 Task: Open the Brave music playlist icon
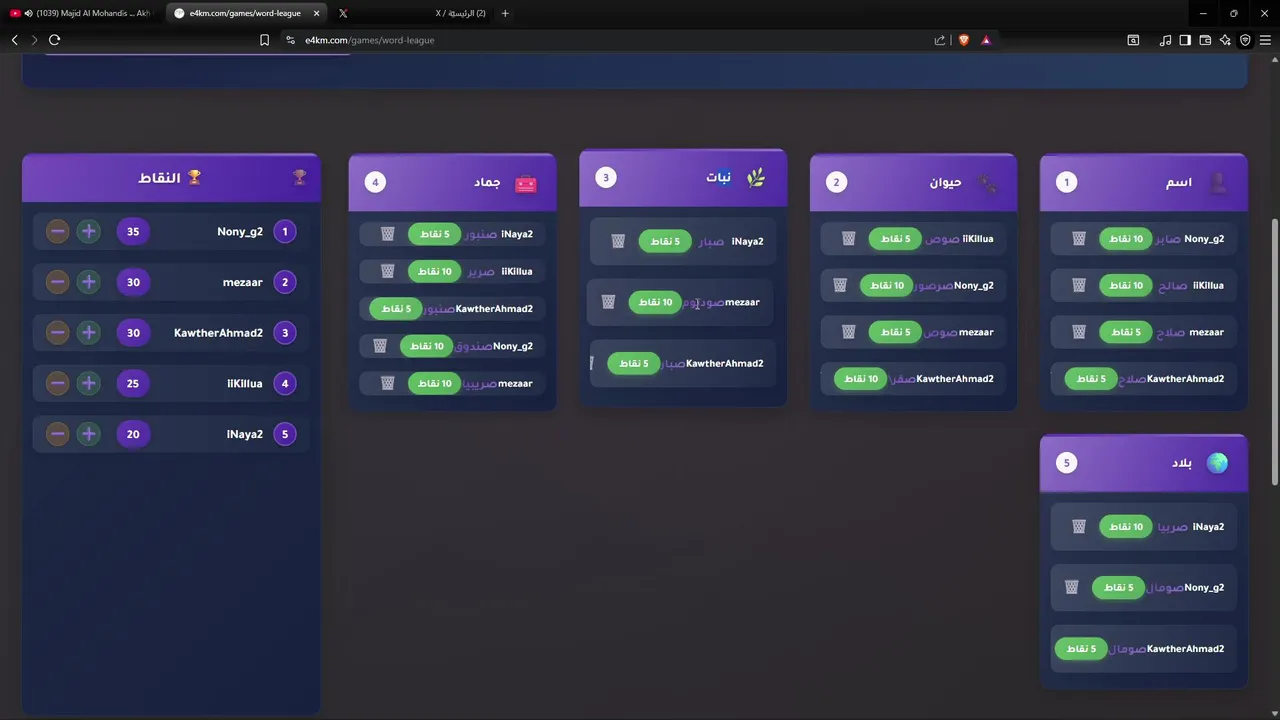pyautogui.click(x=1165, y=40)
